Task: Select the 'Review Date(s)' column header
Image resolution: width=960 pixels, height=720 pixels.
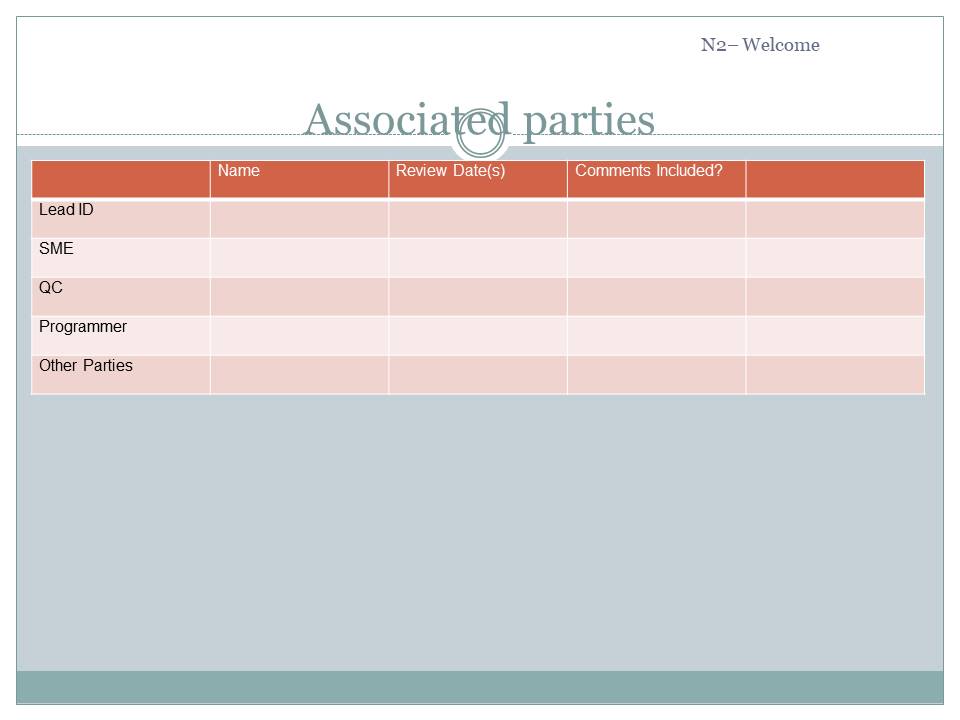Action: click(x=450, y=171)
